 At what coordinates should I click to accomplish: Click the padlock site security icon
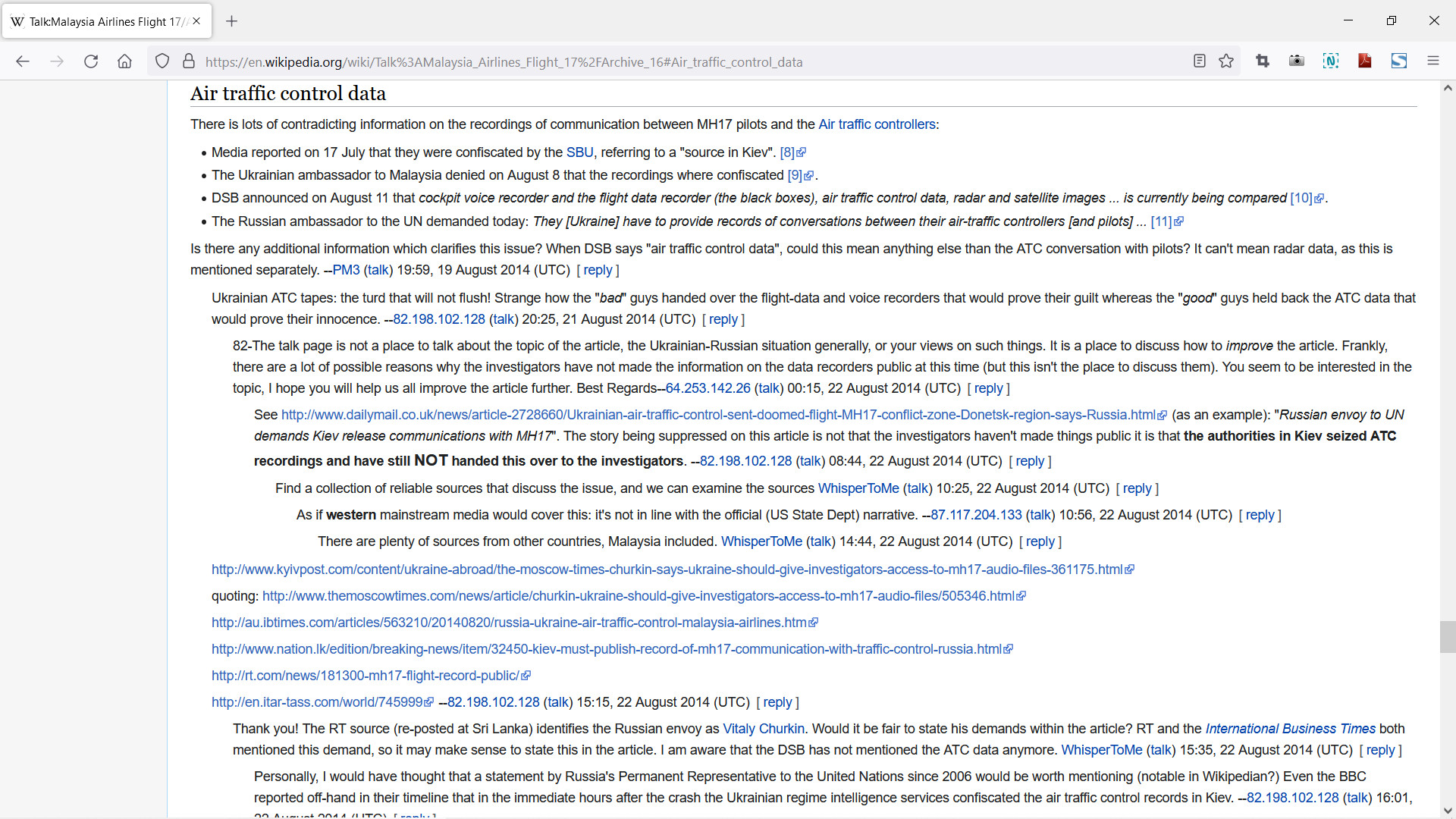(189, 61)
